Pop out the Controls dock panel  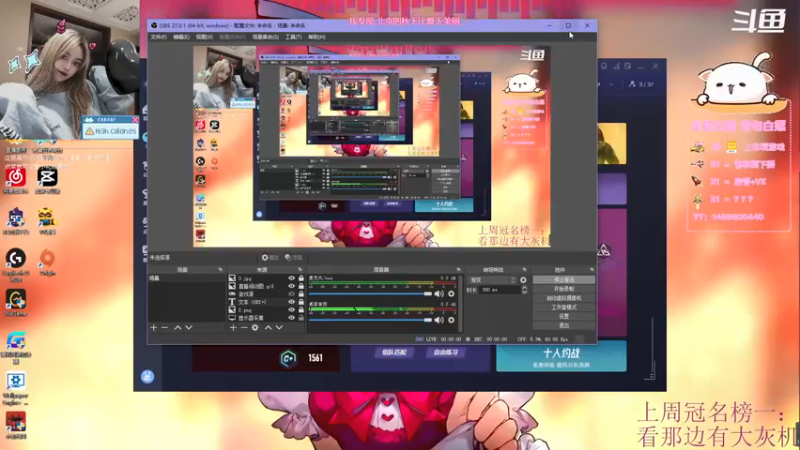click(592, 269)
